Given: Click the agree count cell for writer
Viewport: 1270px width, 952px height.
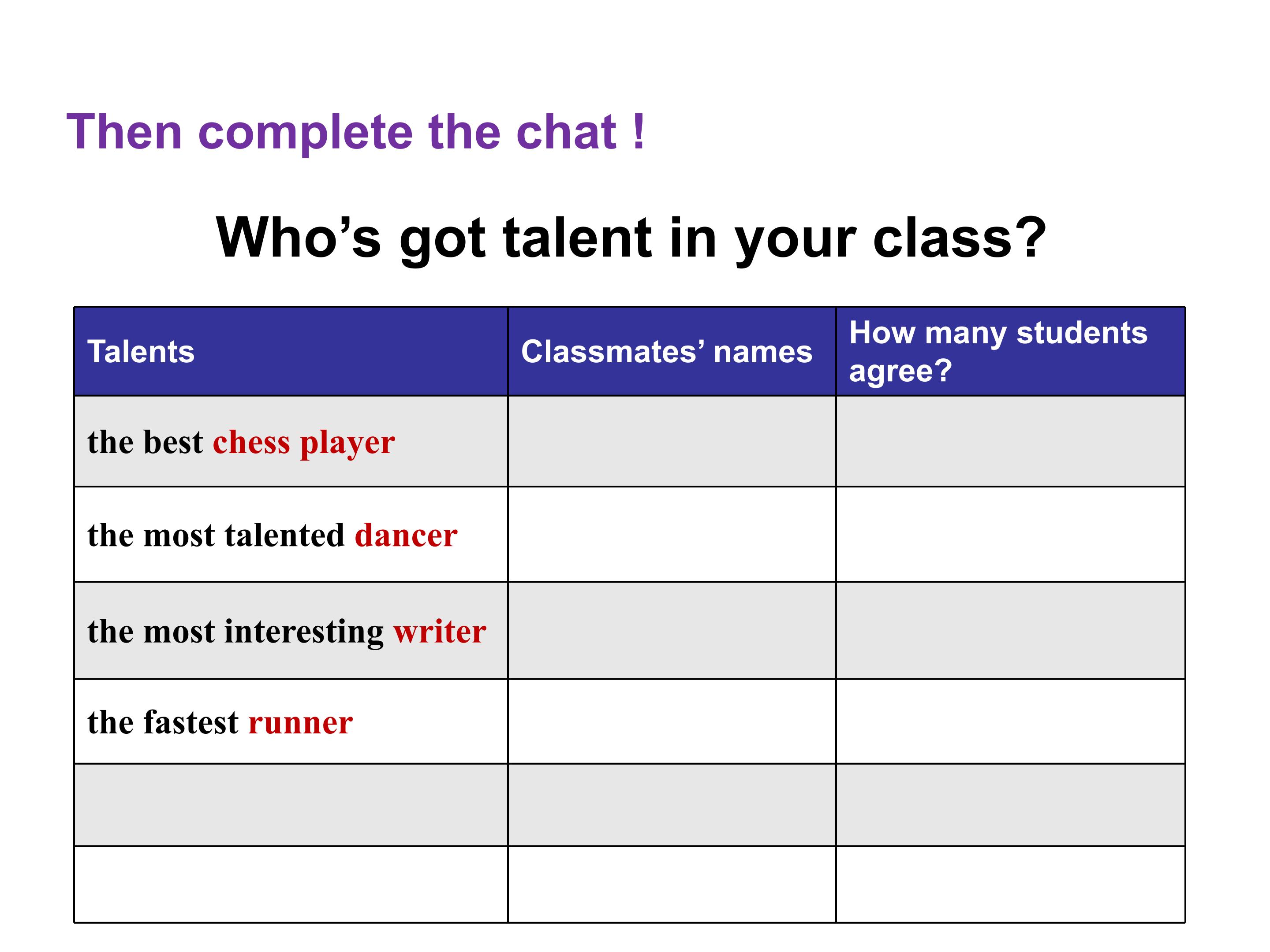Looking at the screenshot, I should [1011, 631].
